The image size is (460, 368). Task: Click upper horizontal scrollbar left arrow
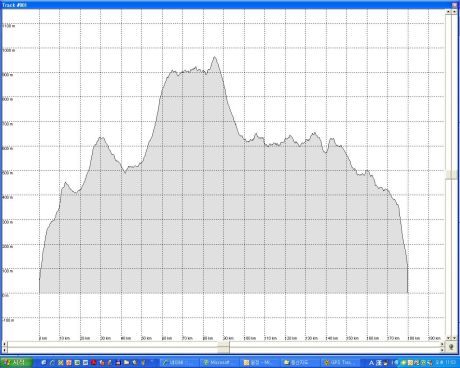[x=4, y=344]
